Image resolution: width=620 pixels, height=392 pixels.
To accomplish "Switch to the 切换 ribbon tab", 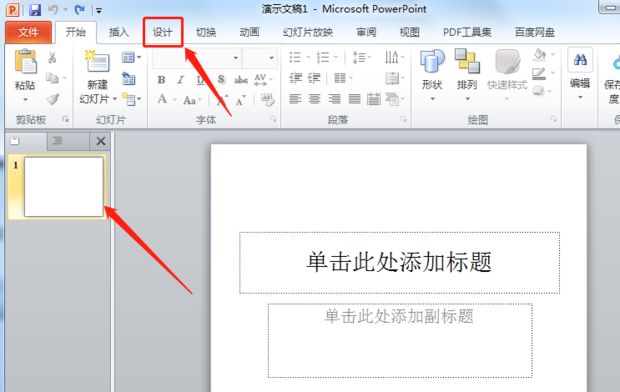I will (x=206, y=32).
